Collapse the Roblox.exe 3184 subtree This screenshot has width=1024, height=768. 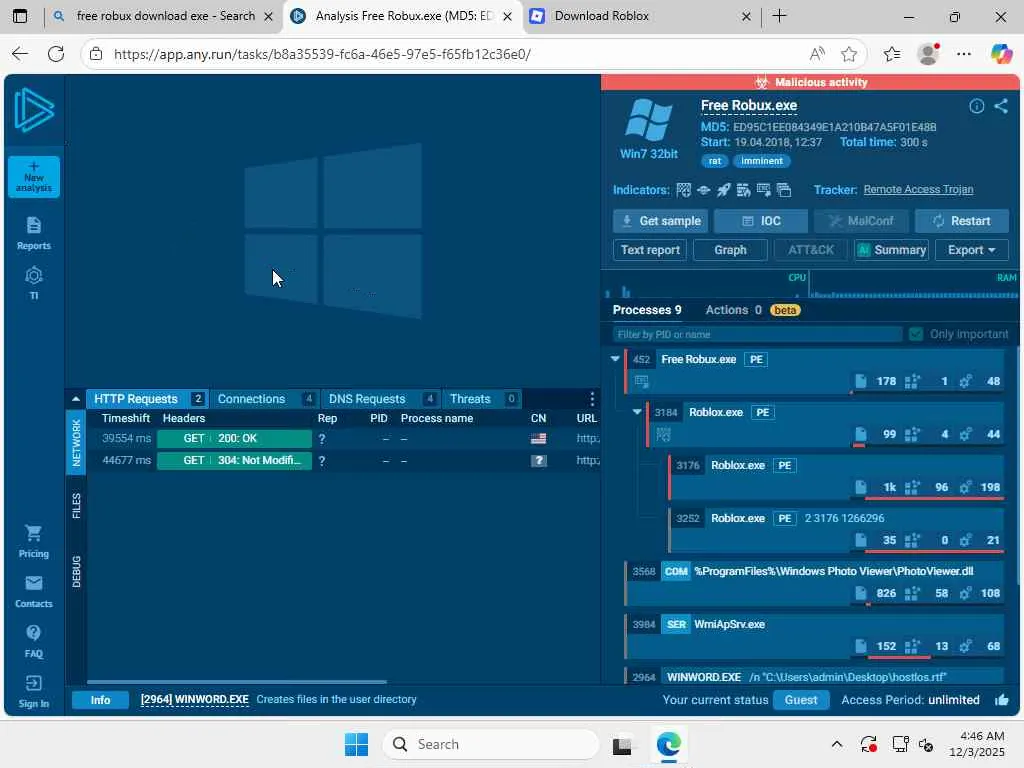(x=637, y=412)
